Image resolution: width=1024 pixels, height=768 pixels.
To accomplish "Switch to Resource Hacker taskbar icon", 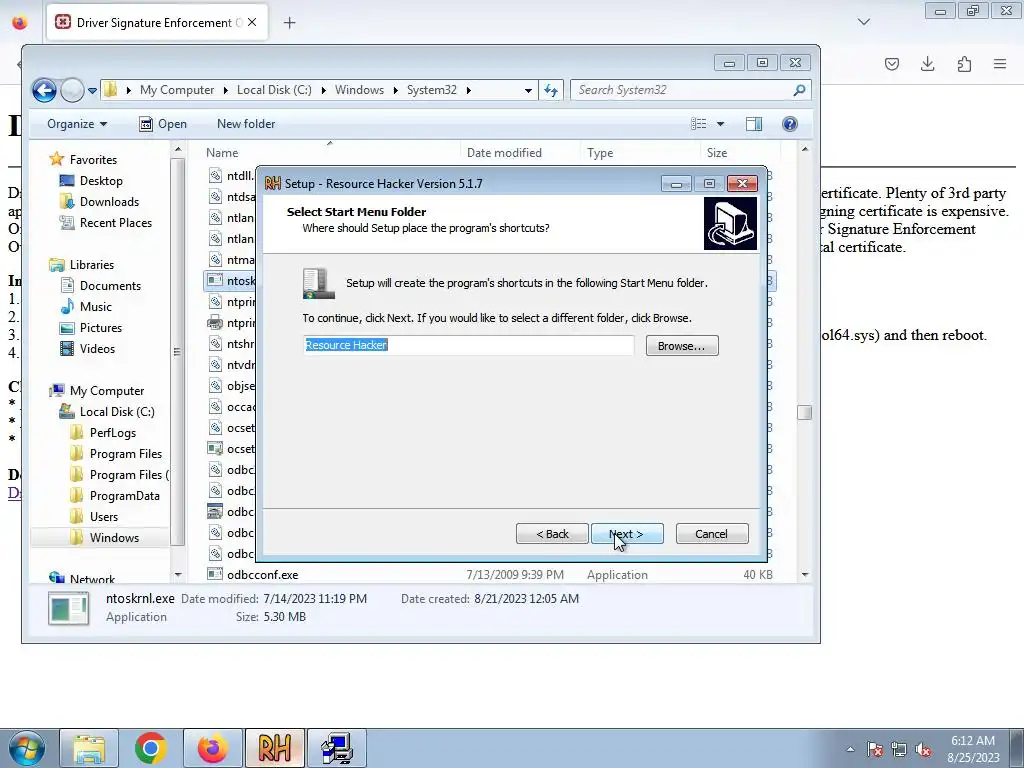I will coord(275,748).
